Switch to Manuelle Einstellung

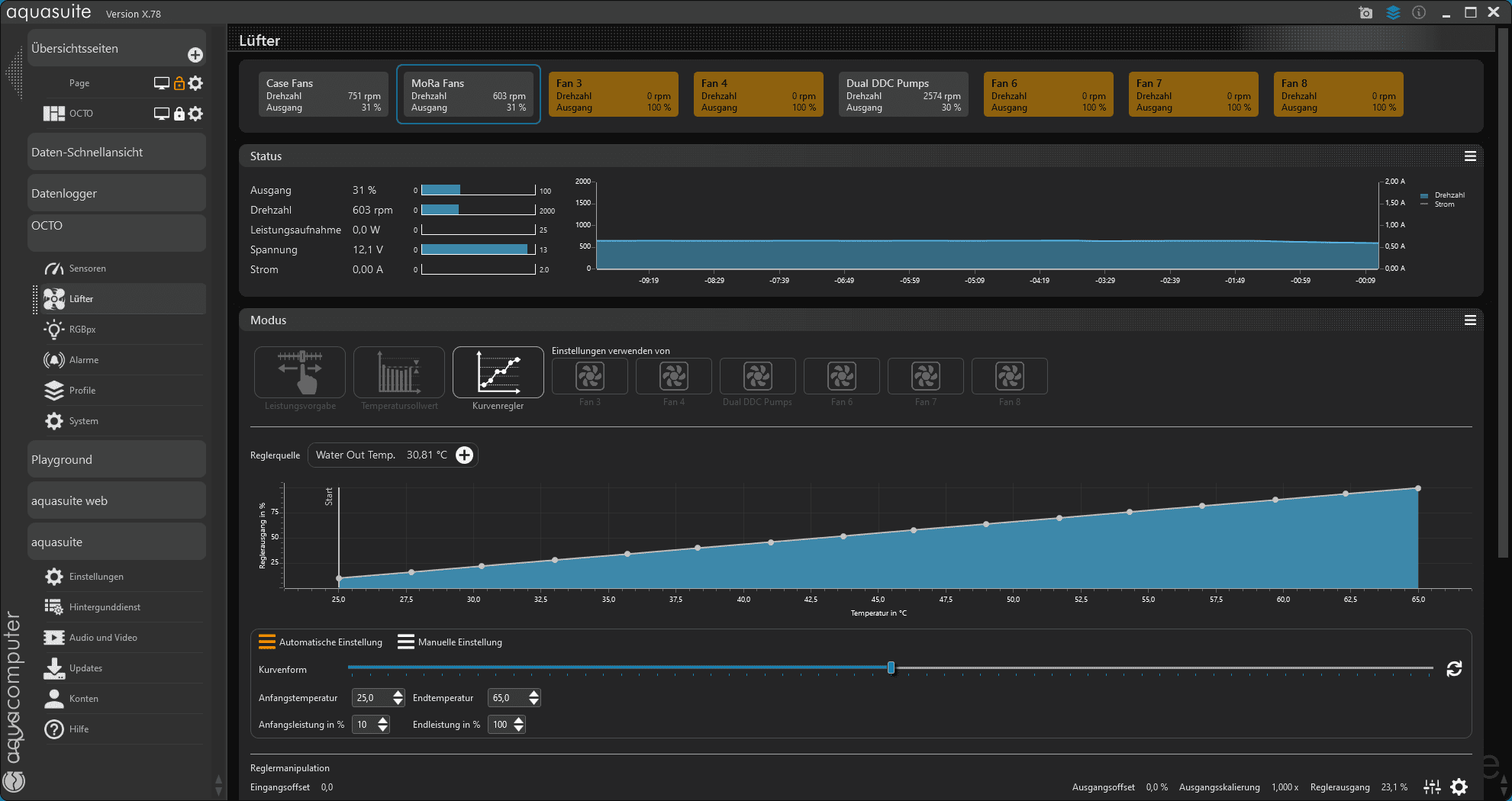[x=450, y=642]
